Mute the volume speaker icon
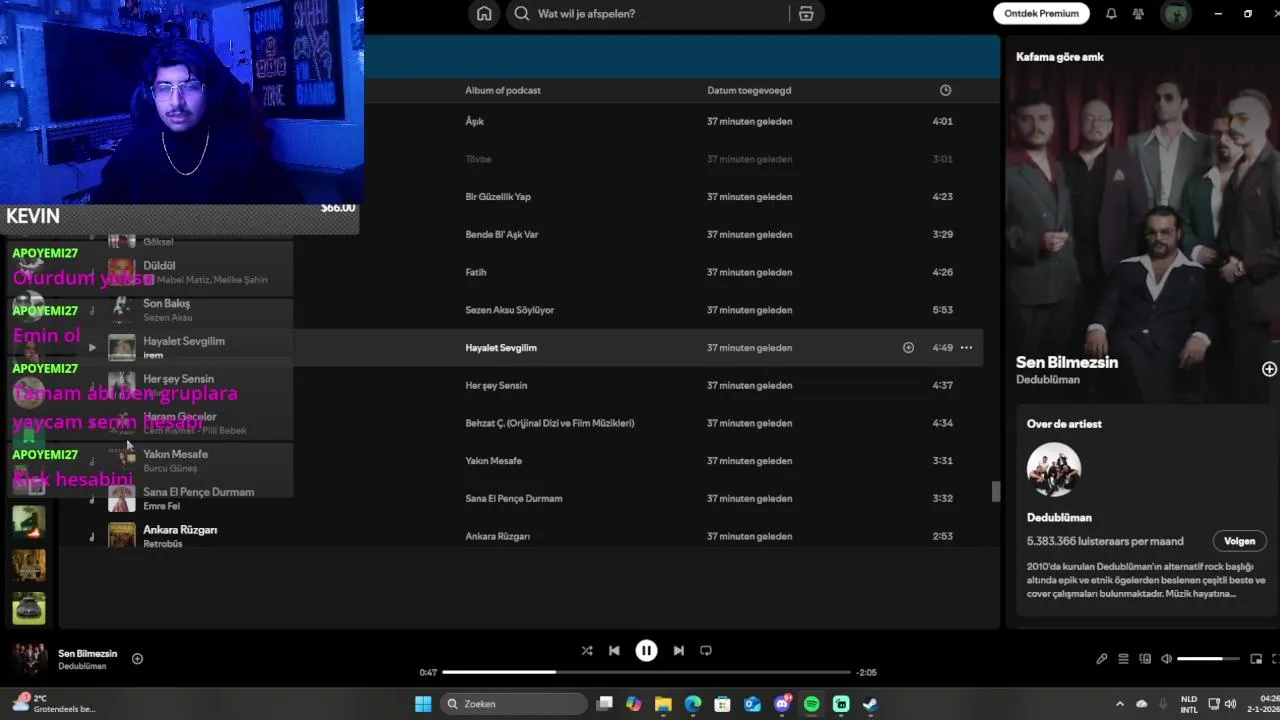1280x720 pixels. pos(1166,659)
